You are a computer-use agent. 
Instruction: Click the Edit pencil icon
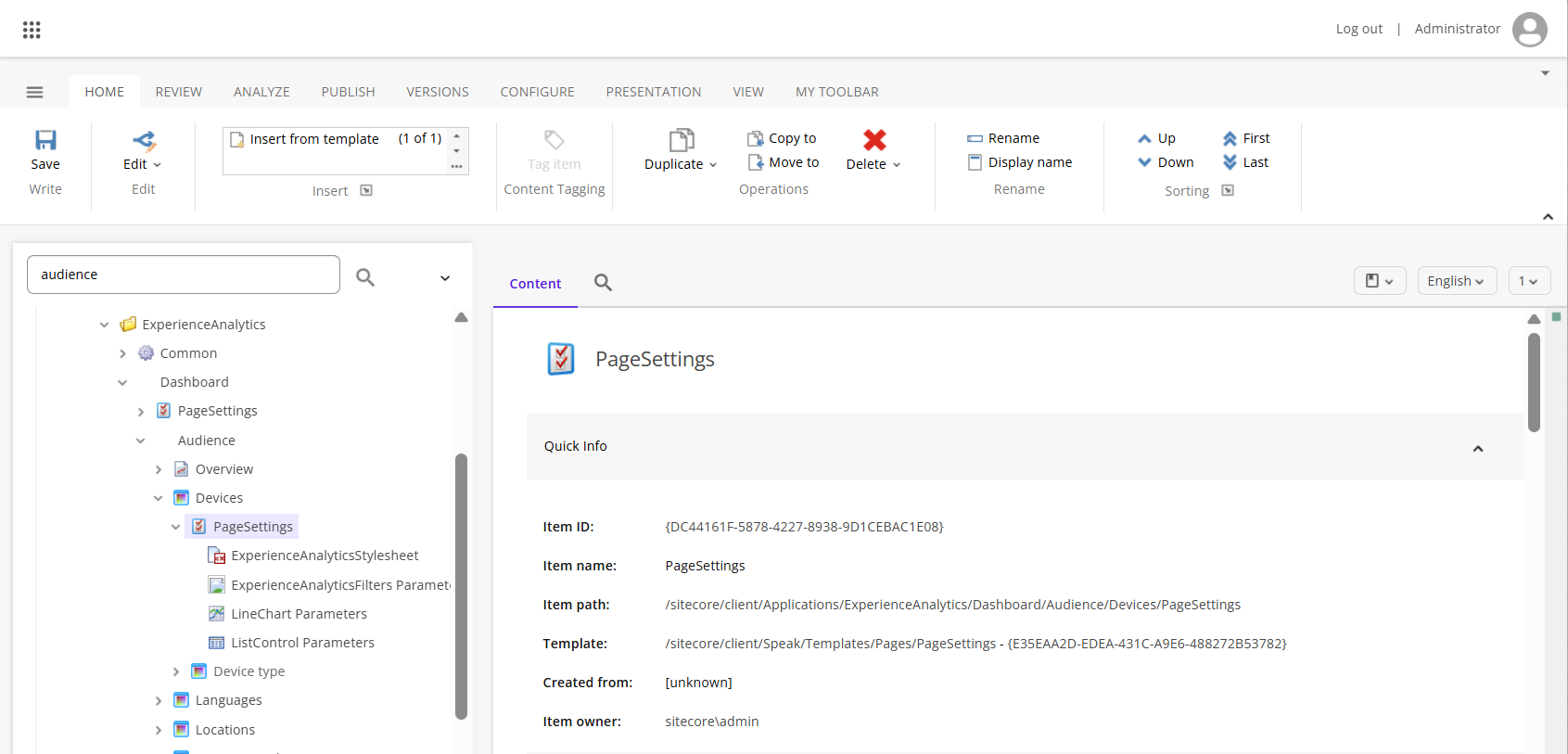tap(144, 141)
